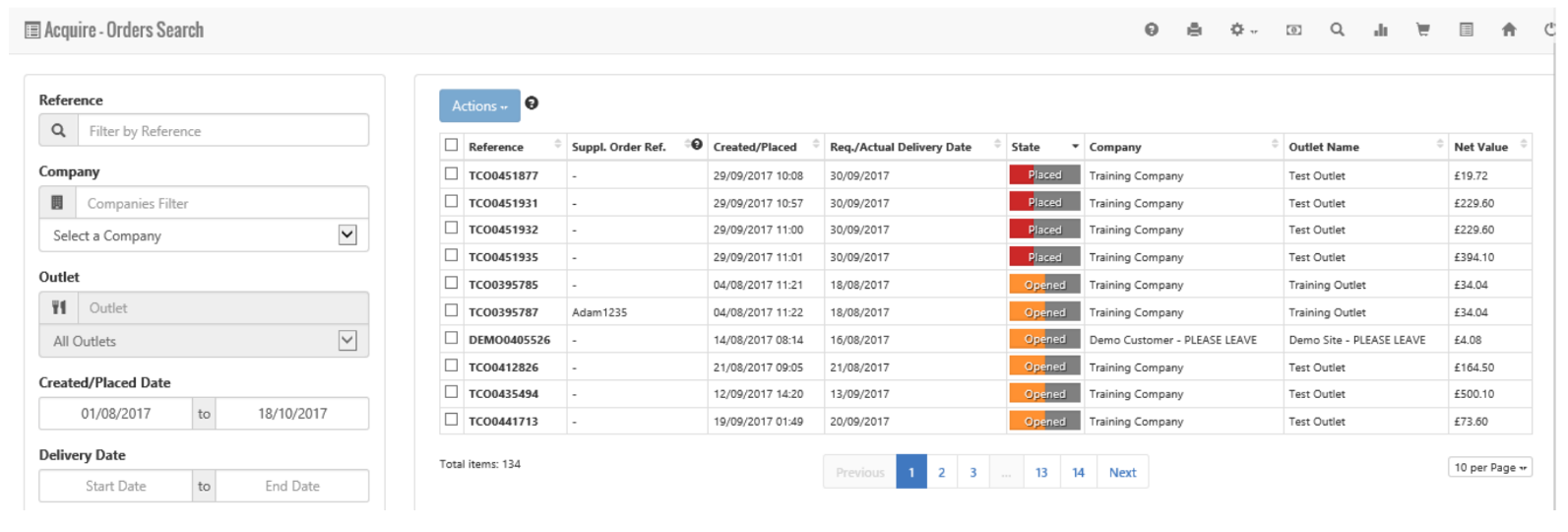This screenshot has width=1568, height=532.
Task: Click the money banknote icon
Action: (x=1293, y=30)
